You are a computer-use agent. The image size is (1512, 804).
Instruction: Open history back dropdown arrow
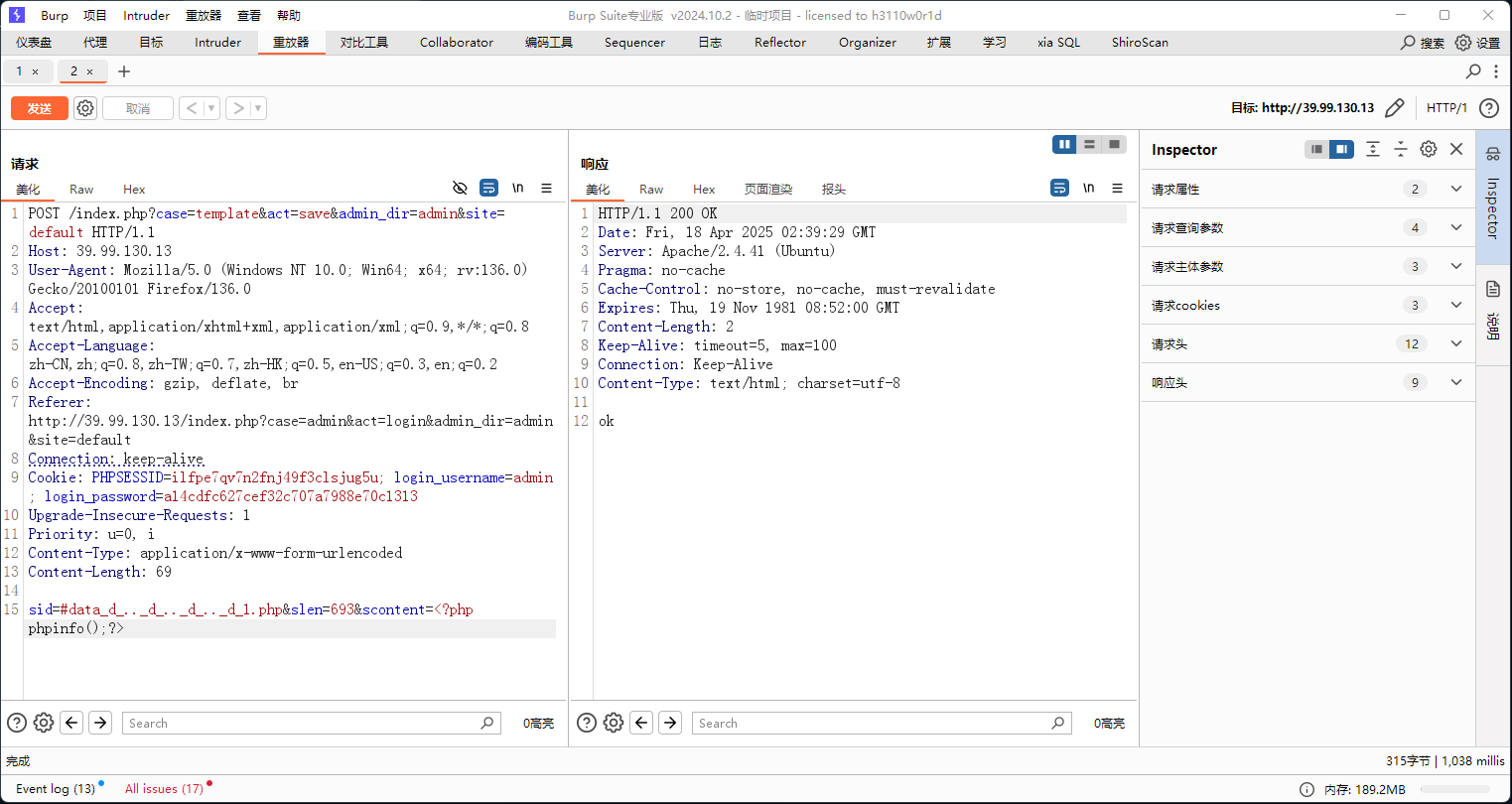coord(211,108)
